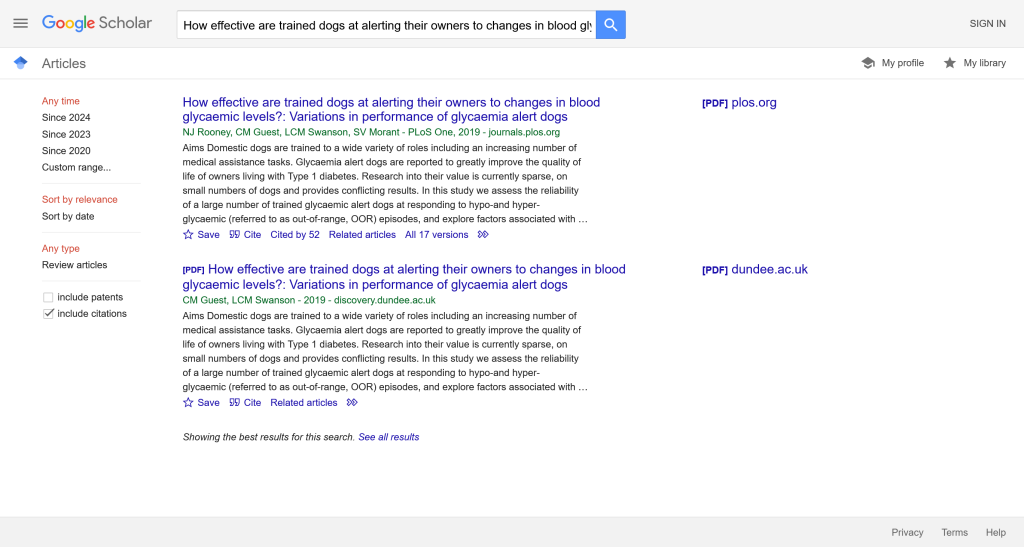The height and width of the screenshot is (547, 1024).
Task: Open the hamburger menu
Action: click(x=20, y=23)
